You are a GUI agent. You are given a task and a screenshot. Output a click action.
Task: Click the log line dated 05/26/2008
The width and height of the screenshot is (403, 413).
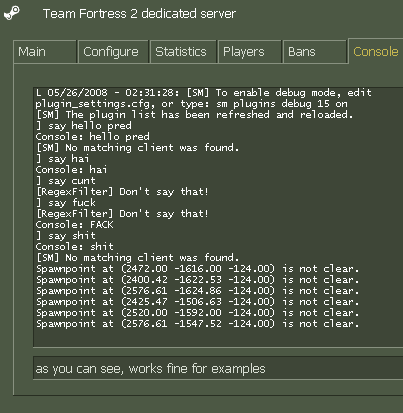pos(203,93)
